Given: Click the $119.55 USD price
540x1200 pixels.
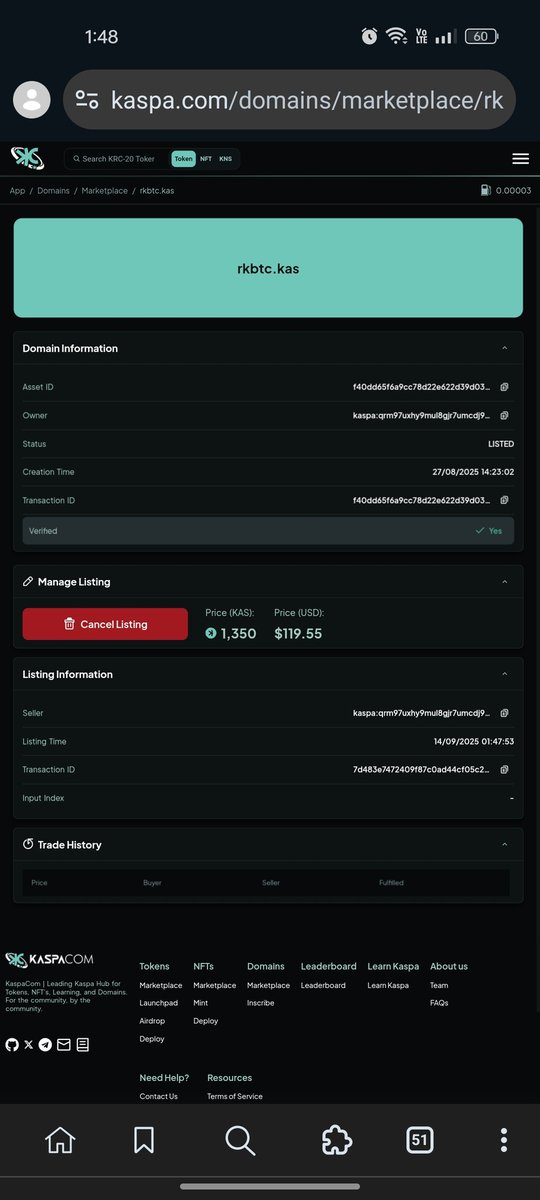Looking at the screenshot, I should (x=298, y=633).
